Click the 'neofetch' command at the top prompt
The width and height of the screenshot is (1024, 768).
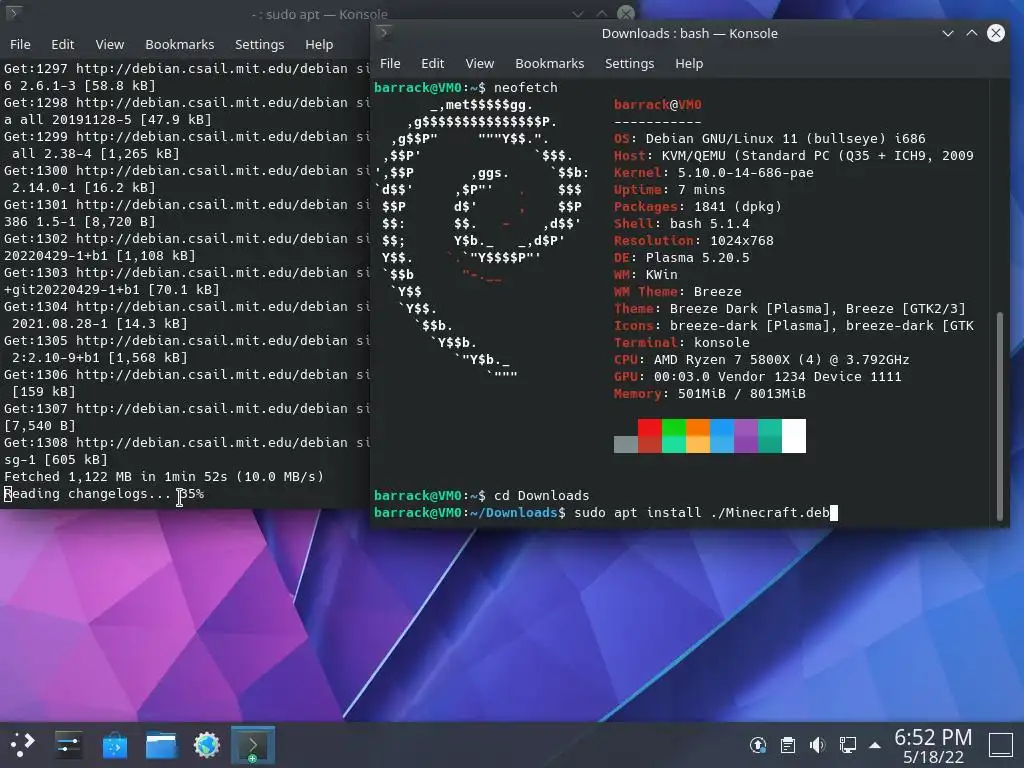coord(526,88)
